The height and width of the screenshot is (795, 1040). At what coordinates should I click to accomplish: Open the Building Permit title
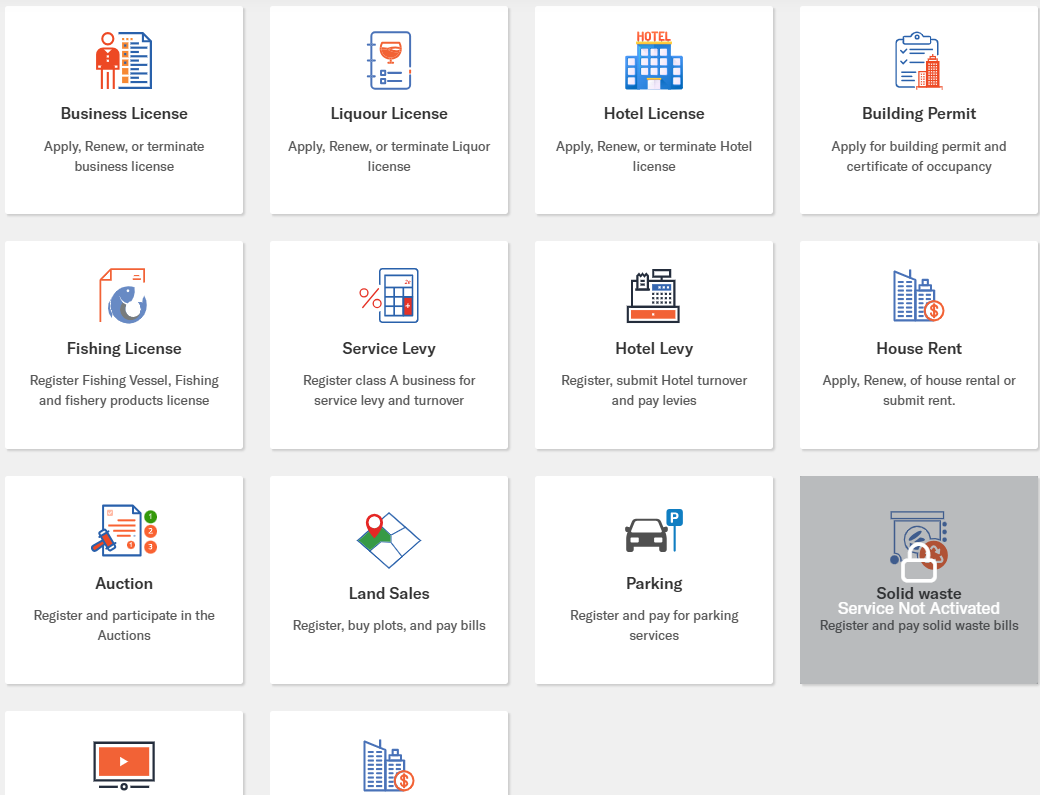(x=919, y=113)
